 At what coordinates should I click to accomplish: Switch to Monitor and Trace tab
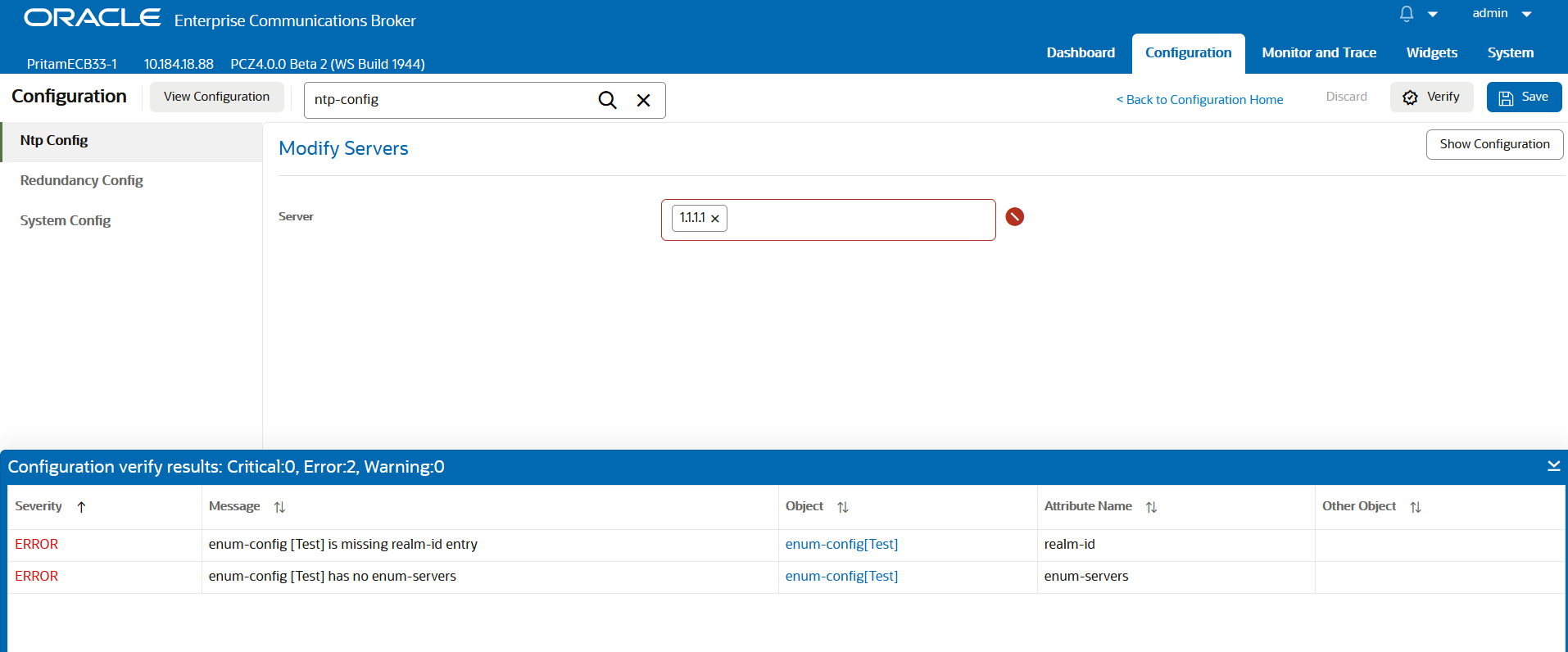(1319, 52)
